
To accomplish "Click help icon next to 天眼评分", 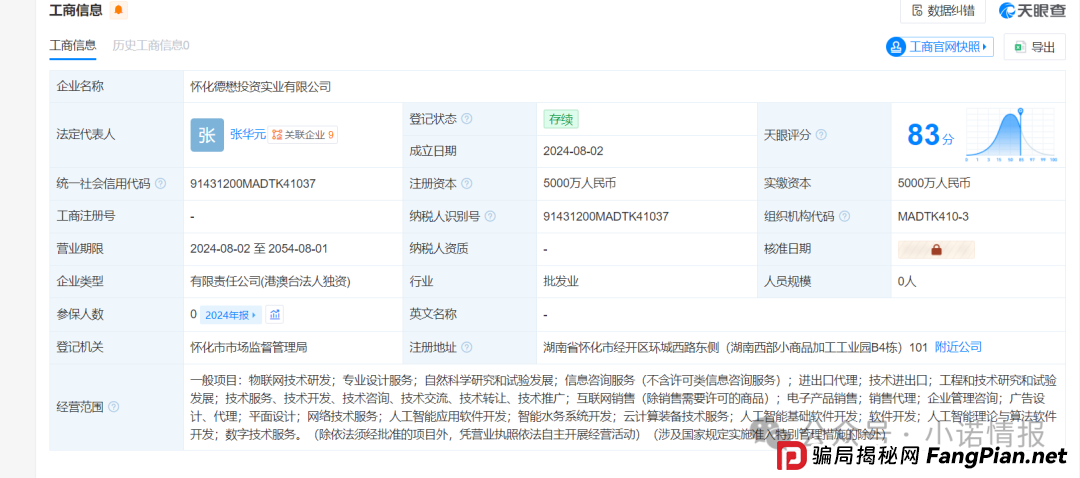I will pyautogui.click(x=821, y=135).
